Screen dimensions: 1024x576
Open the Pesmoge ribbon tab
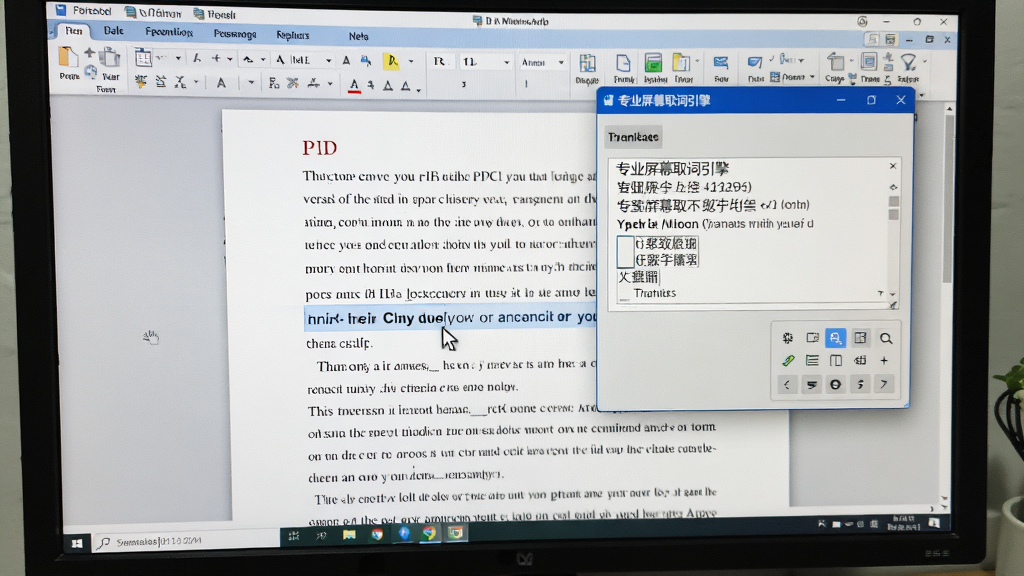(235, 34)
